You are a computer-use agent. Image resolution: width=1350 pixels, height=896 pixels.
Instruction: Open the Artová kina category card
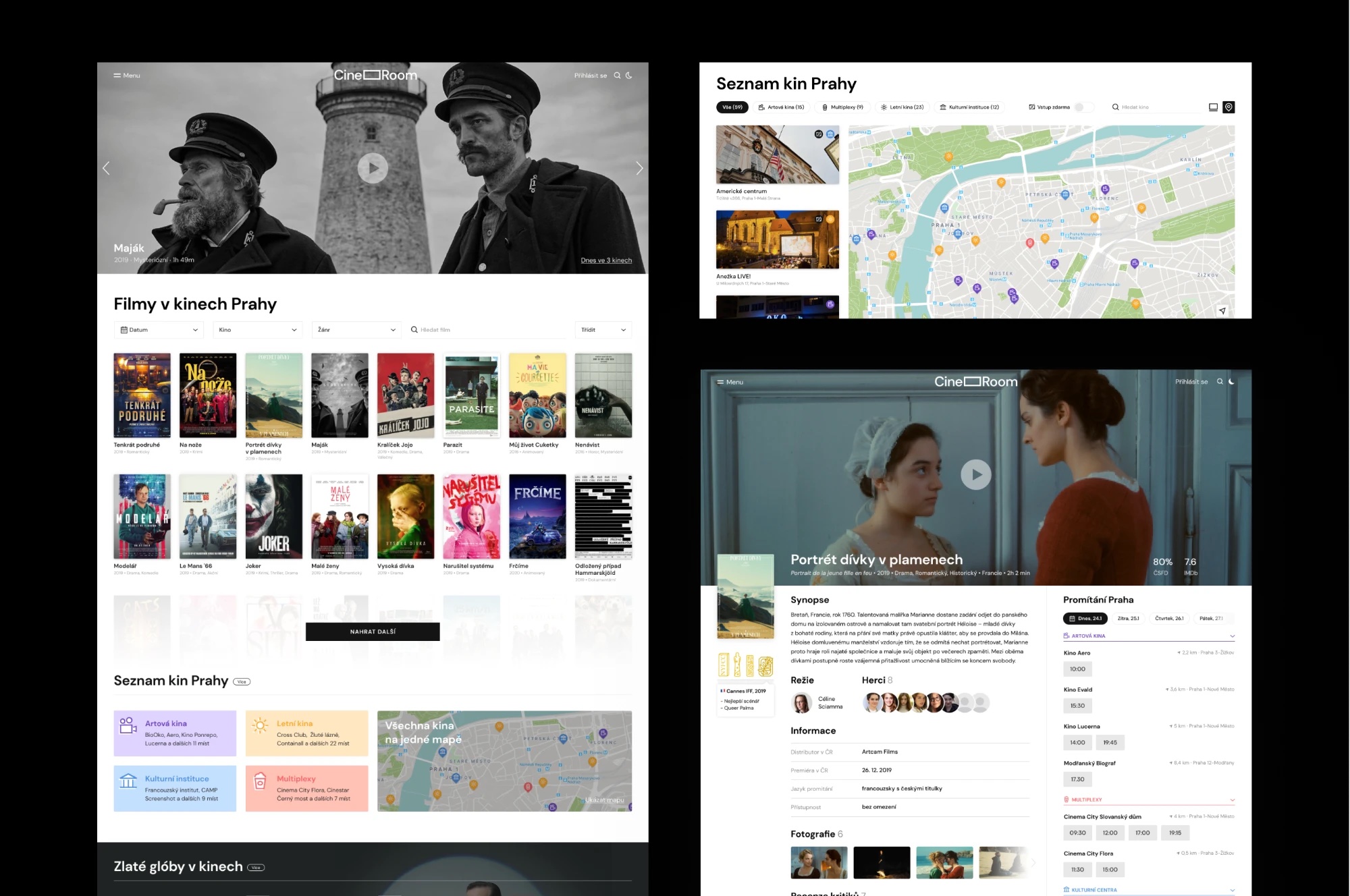(x=175, y=733)
